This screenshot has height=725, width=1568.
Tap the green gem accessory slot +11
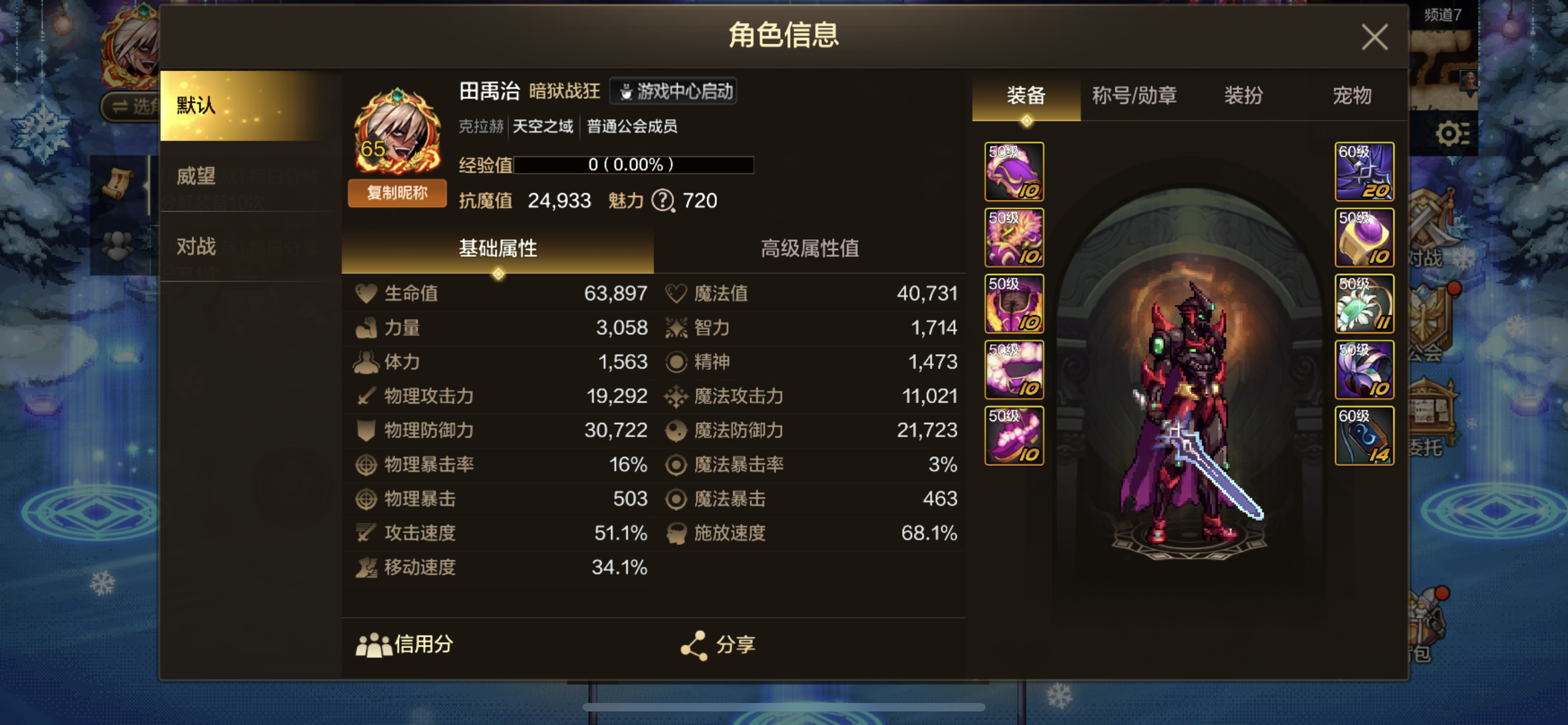(x=1364, y=303)
